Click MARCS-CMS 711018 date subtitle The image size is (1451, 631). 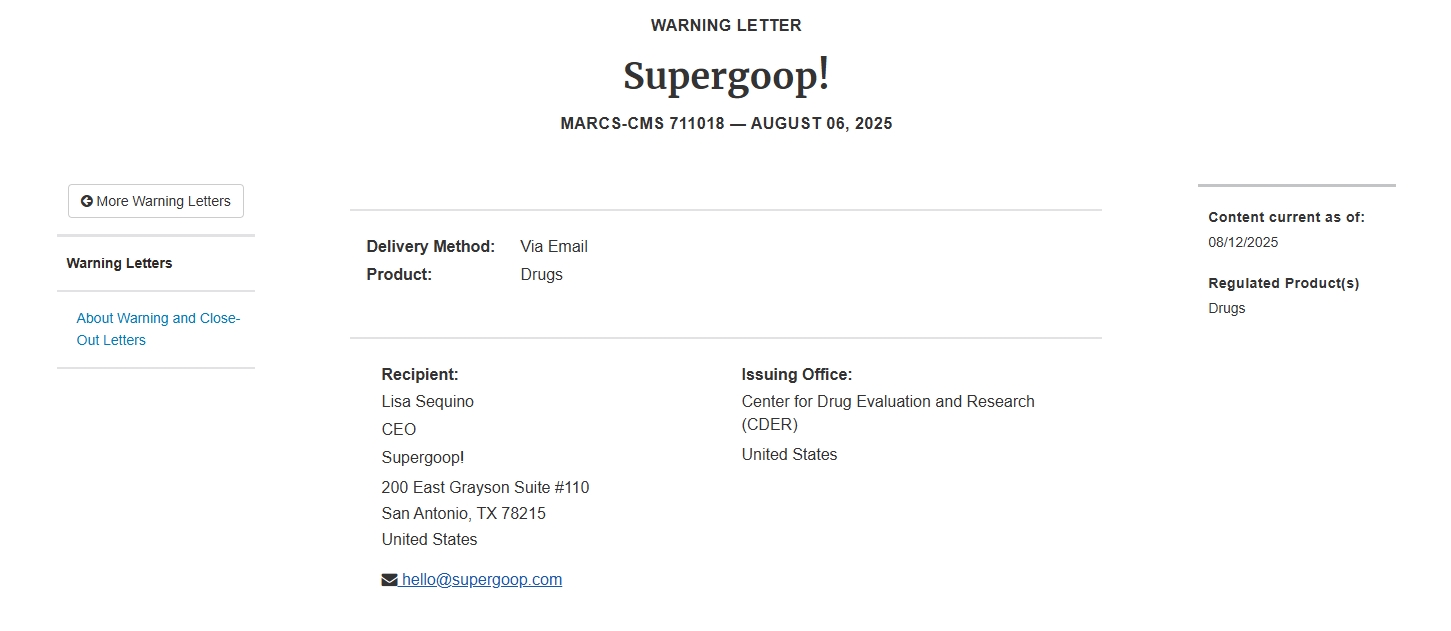coord(726,124)
